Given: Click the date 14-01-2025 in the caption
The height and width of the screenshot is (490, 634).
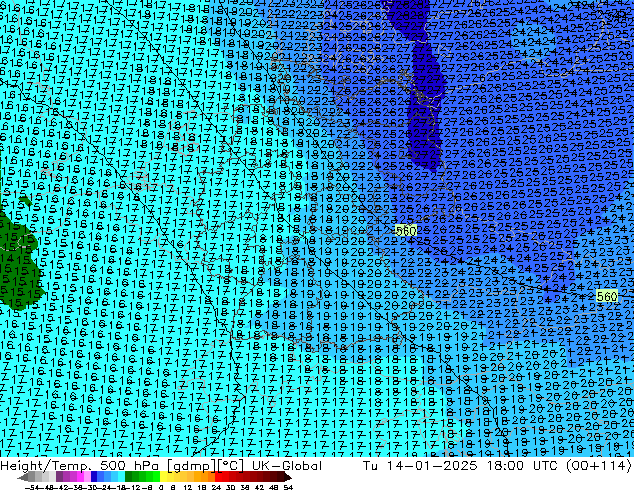Looking at the screenshot, I should tap(432, 466).
